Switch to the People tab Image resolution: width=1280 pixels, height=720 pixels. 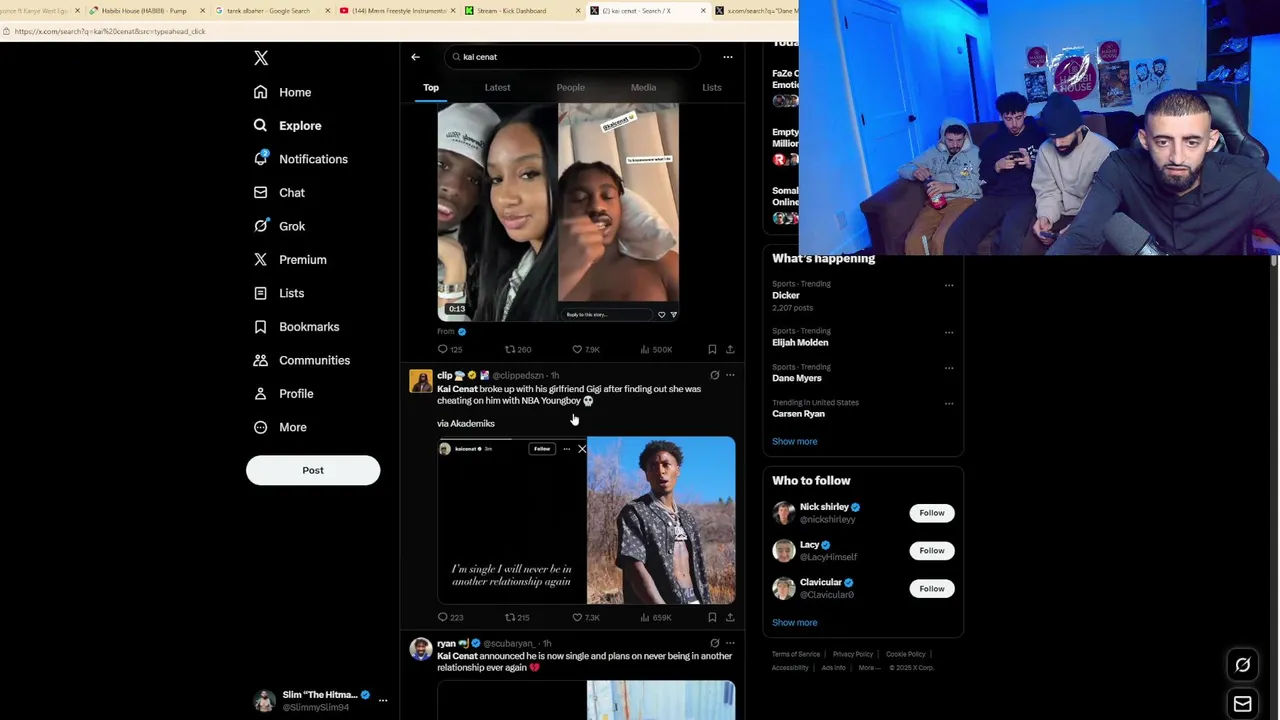(571, 87)
